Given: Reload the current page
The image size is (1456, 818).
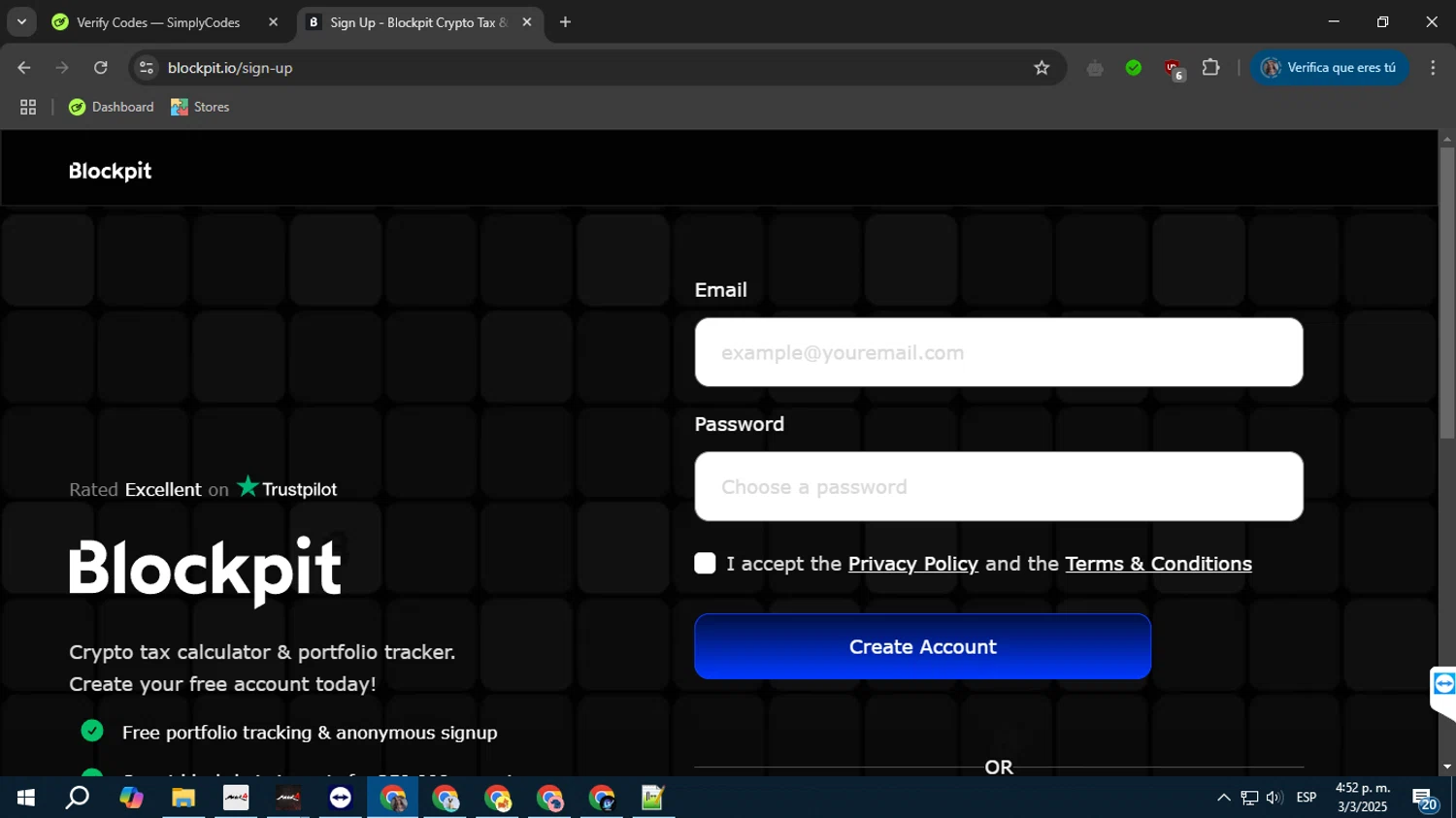Looking at the screenshot, I should click(101, 68).
